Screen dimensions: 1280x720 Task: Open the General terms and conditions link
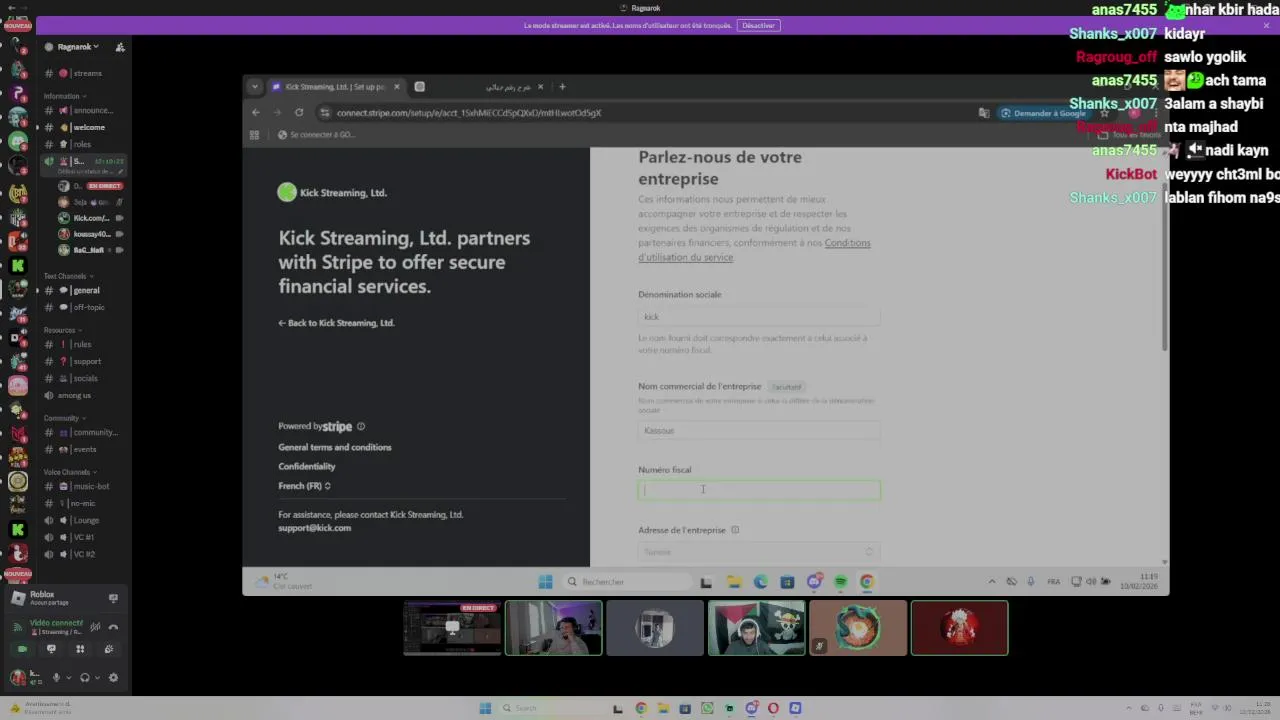pyautogui.click(x=335, y=447)
